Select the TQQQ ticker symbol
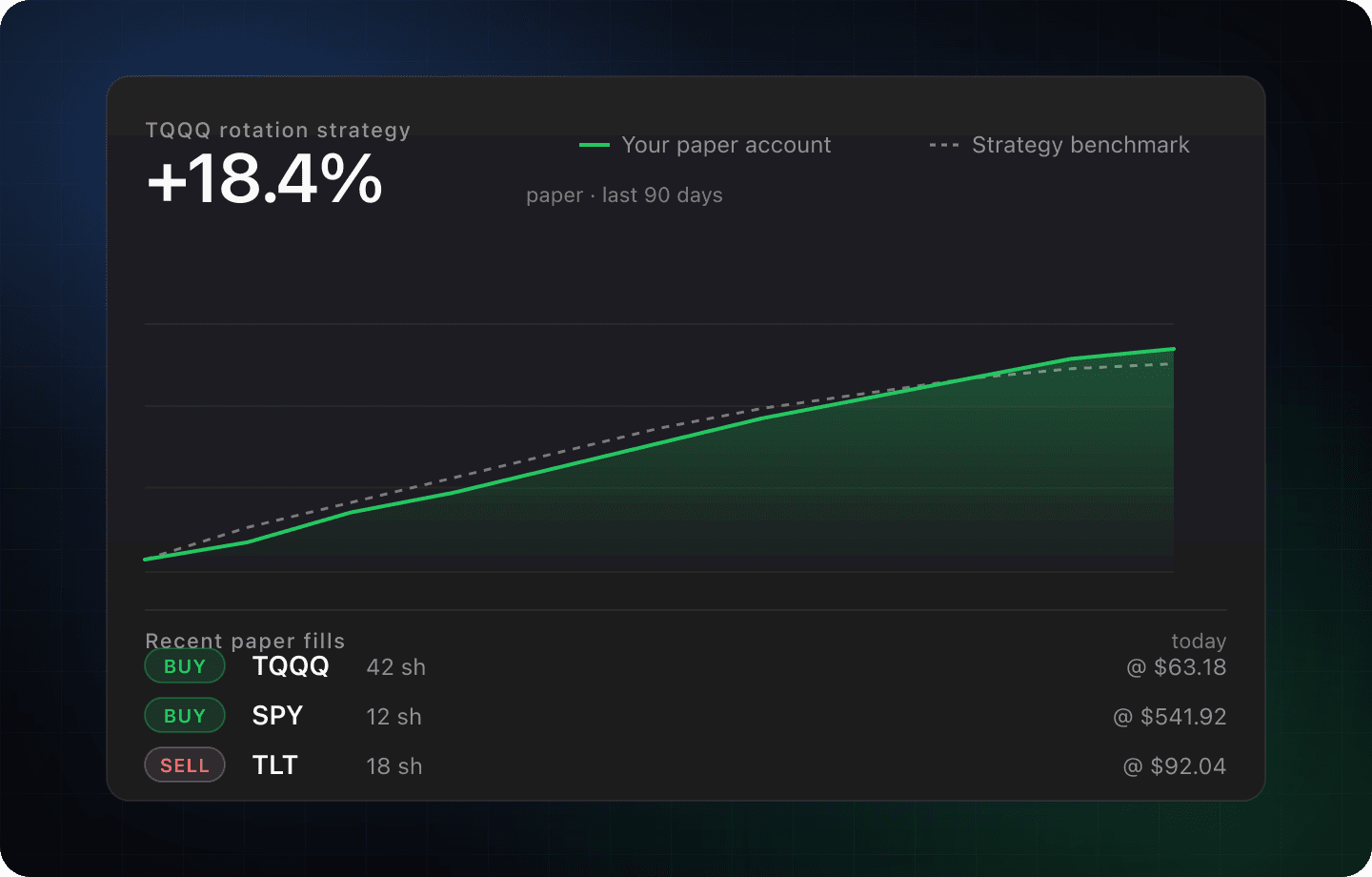Screen dimensions: 1372x877 point(291,666)
